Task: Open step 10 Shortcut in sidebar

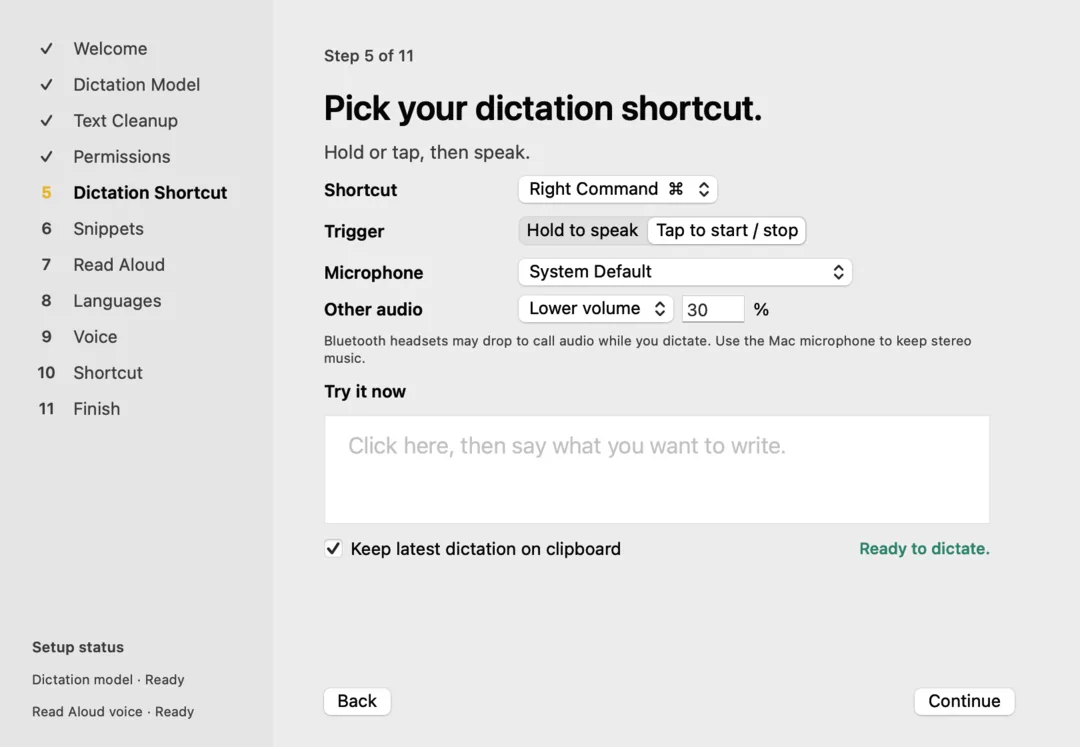Action: click(107, 372)
